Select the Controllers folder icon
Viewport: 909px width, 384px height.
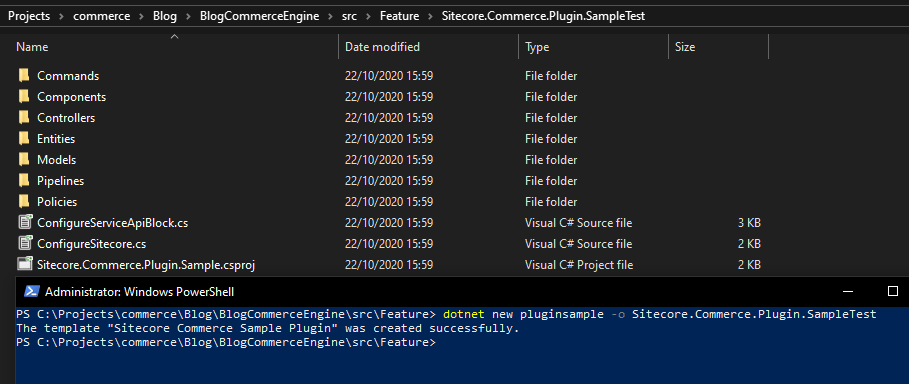(x=24, y=118)
